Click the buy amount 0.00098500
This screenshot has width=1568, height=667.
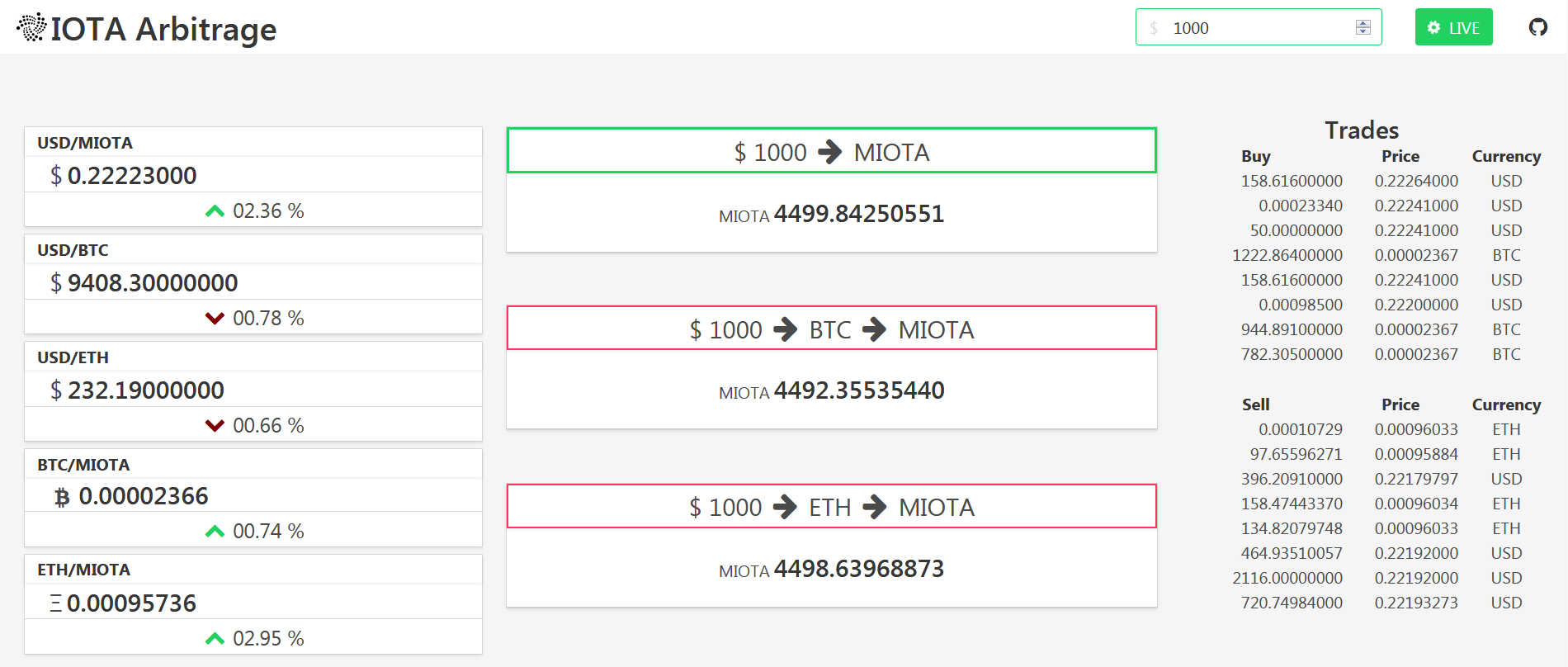coord(1301,305)
